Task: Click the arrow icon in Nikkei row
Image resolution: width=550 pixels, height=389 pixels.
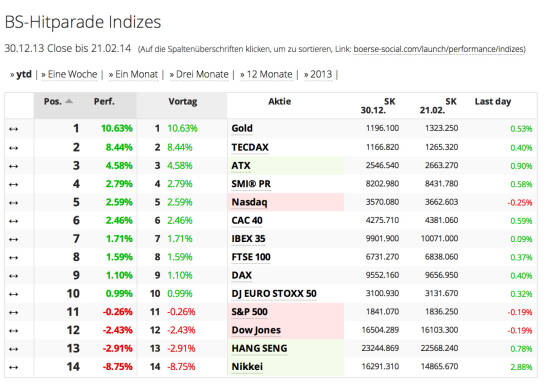Action: pyautogui.click(x=13, y=368)
